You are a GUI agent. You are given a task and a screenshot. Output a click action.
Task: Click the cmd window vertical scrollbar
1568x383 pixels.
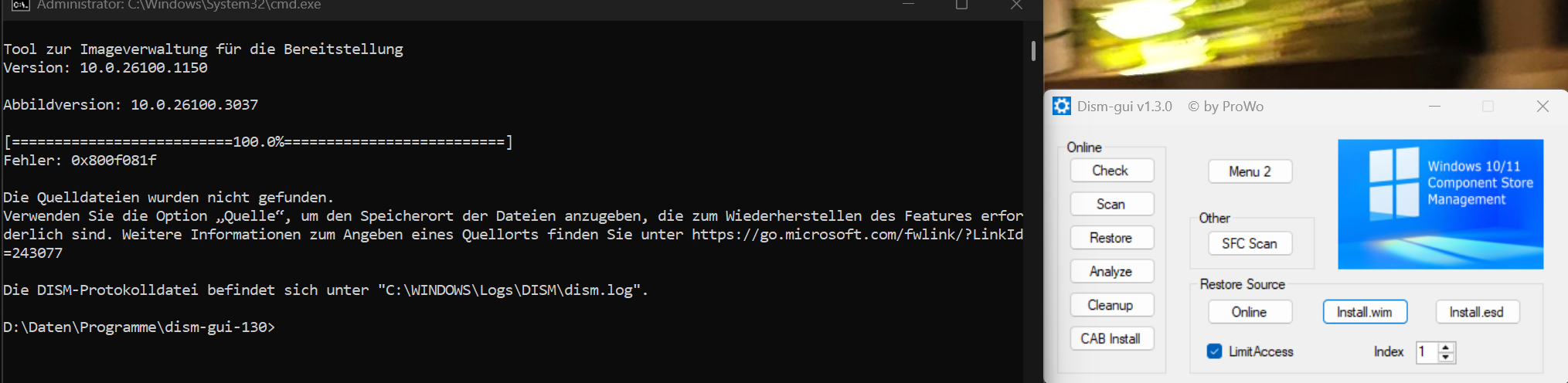[x=1033, y=201]
